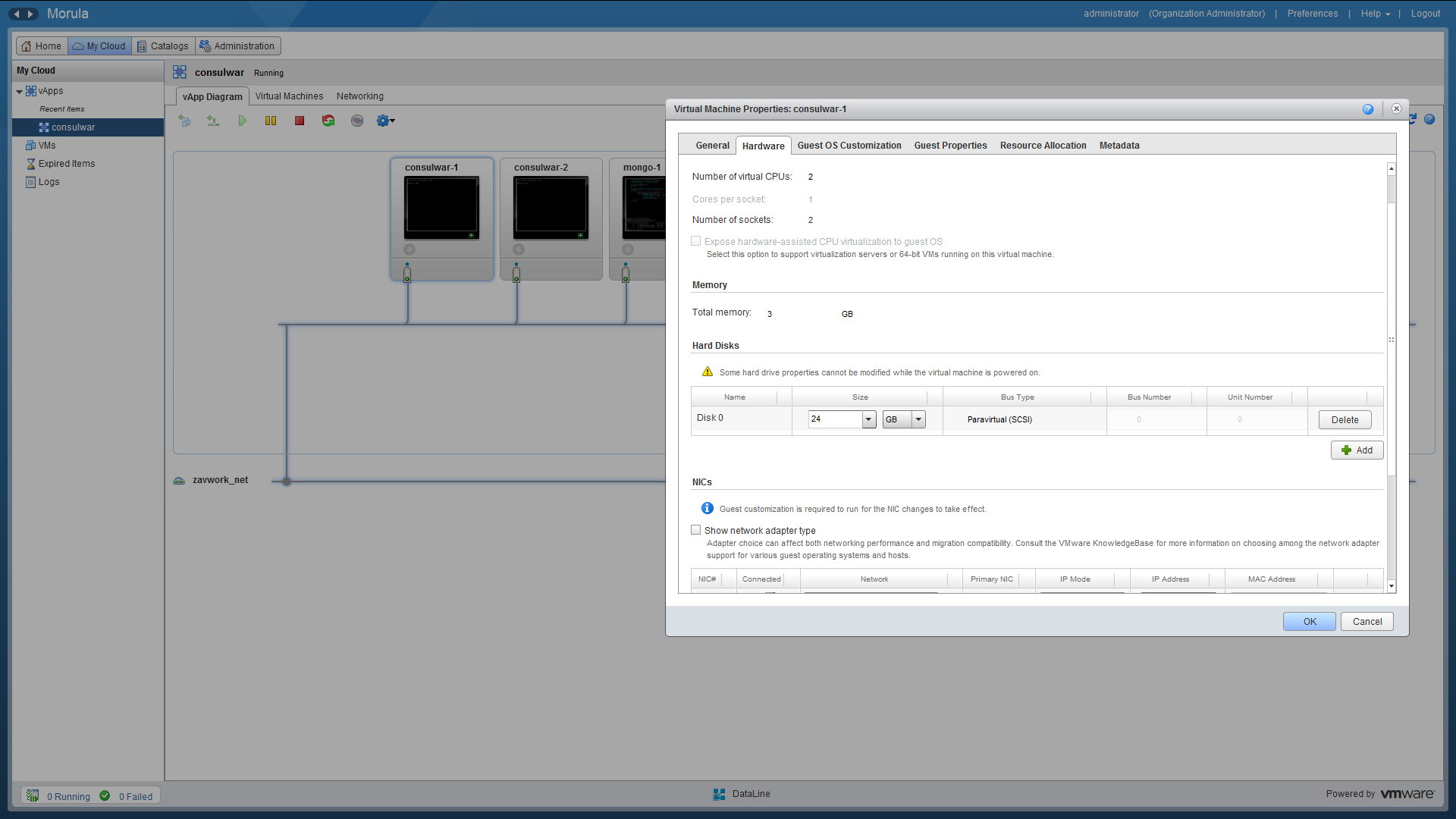1456x819 pixels.
Task: Click the scrollbar down arrow in dialog
Action: pos(1392,586)
